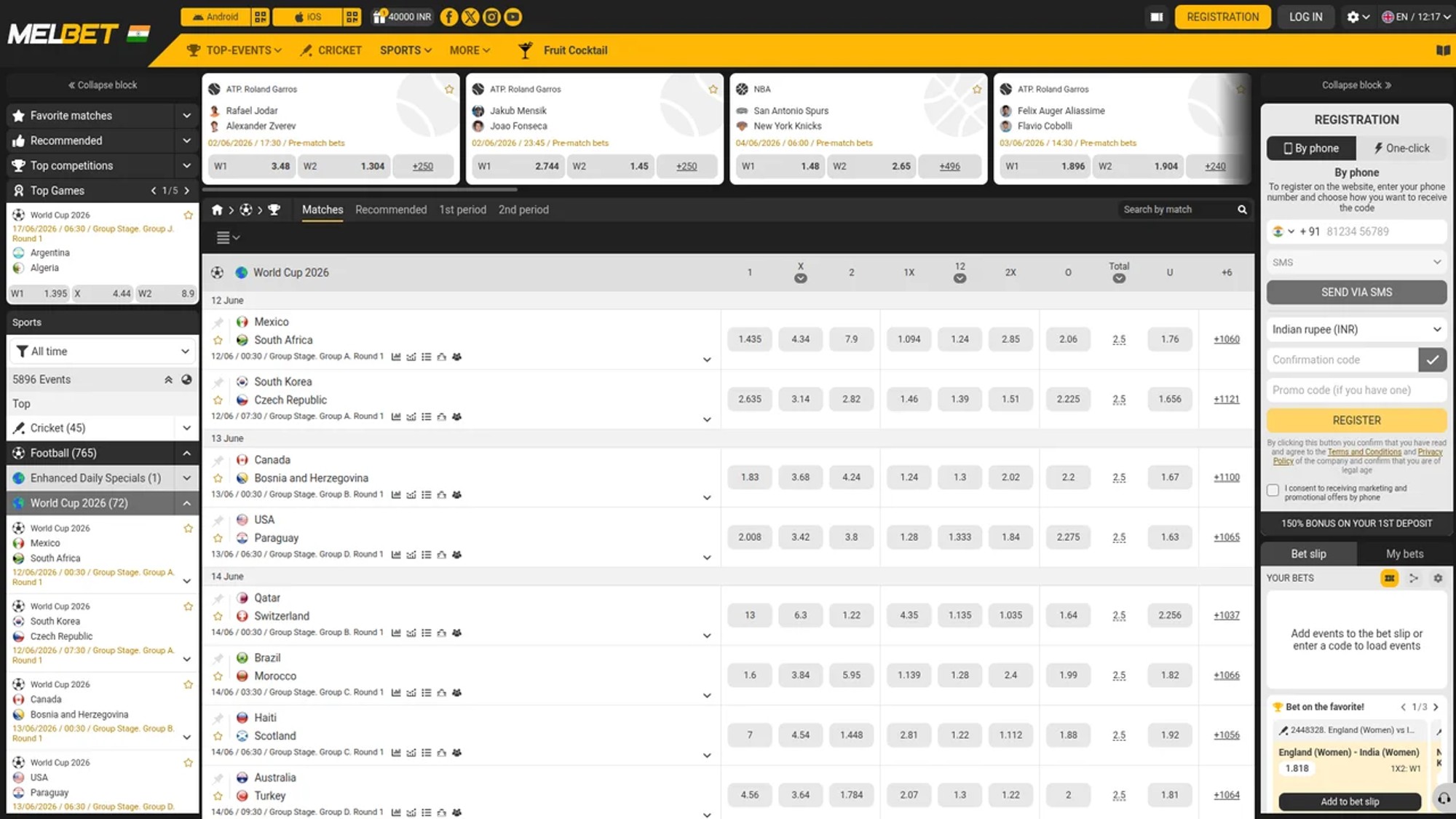Click the iOS QR code icon

pos(352,17)
